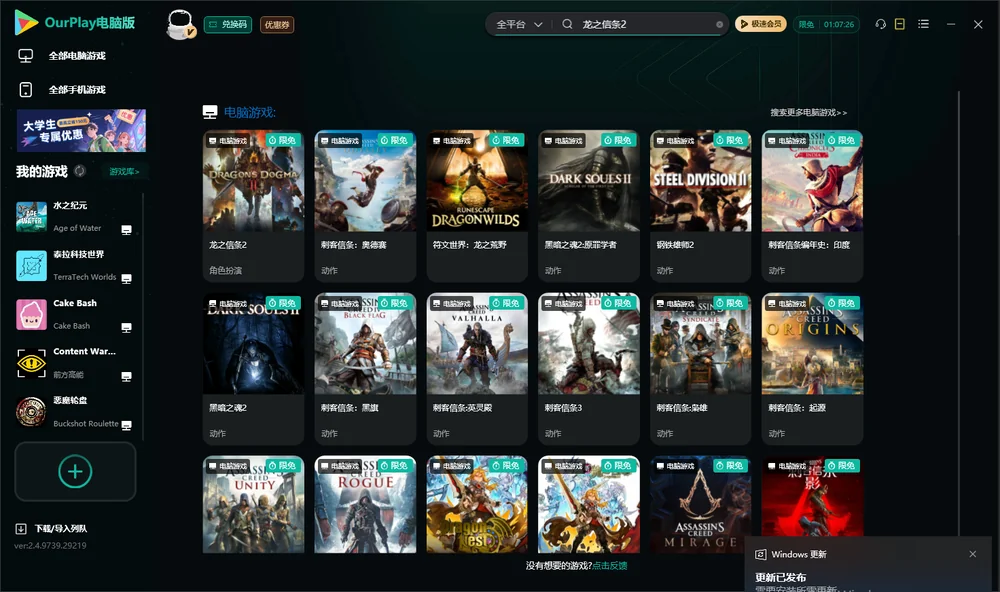
Task: Open the 兑换码 redeem code button
Action: (228, 25)
